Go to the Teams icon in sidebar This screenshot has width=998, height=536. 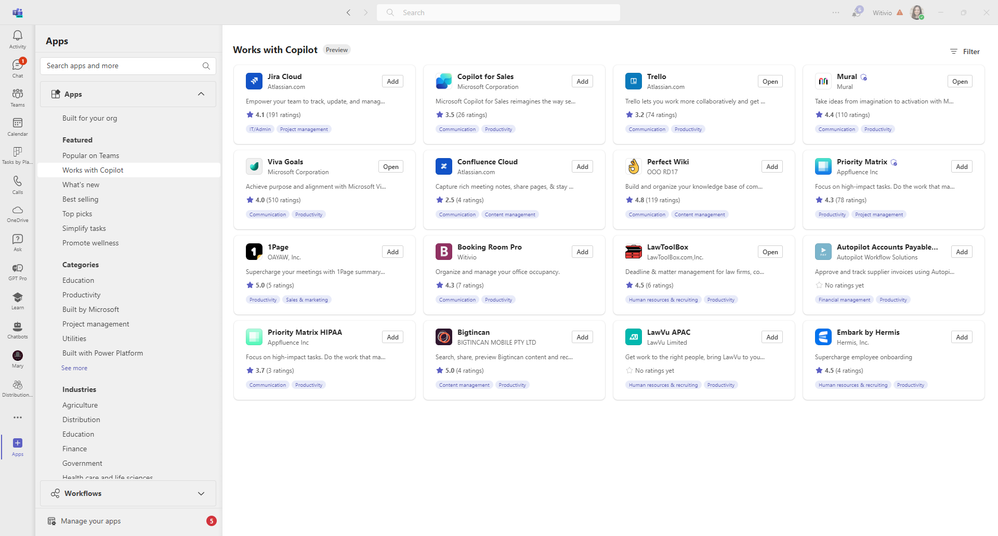[x=17, y=97]
